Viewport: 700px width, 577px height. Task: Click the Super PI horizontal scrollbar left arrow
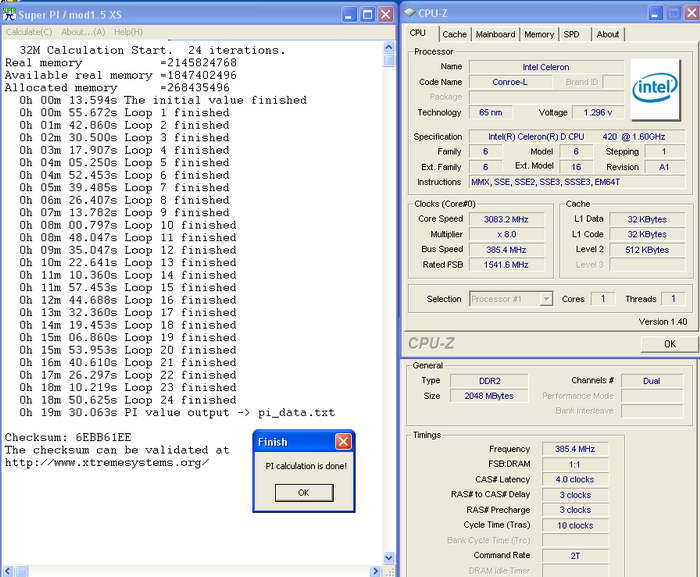pos(8,571)
